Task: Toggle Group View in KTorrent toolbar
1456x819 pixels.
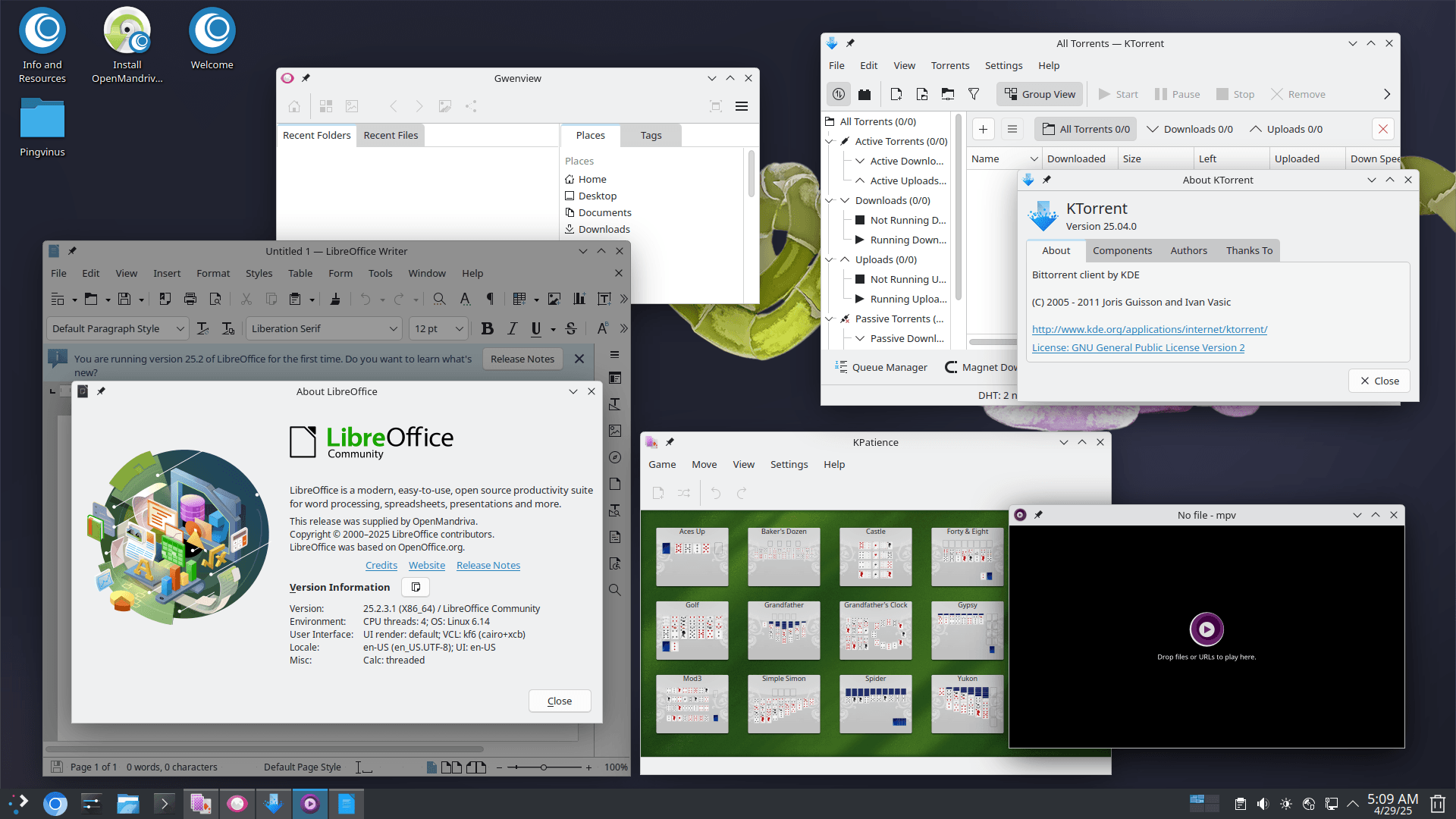Action: (x=1040, y=94)
